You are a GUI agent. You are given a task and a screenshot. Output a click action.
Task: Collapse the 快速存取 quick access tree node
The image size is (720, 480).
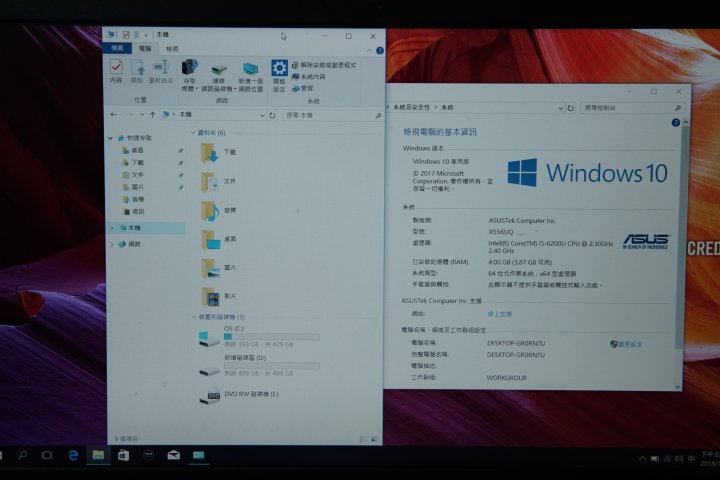[x=110, y=138]
